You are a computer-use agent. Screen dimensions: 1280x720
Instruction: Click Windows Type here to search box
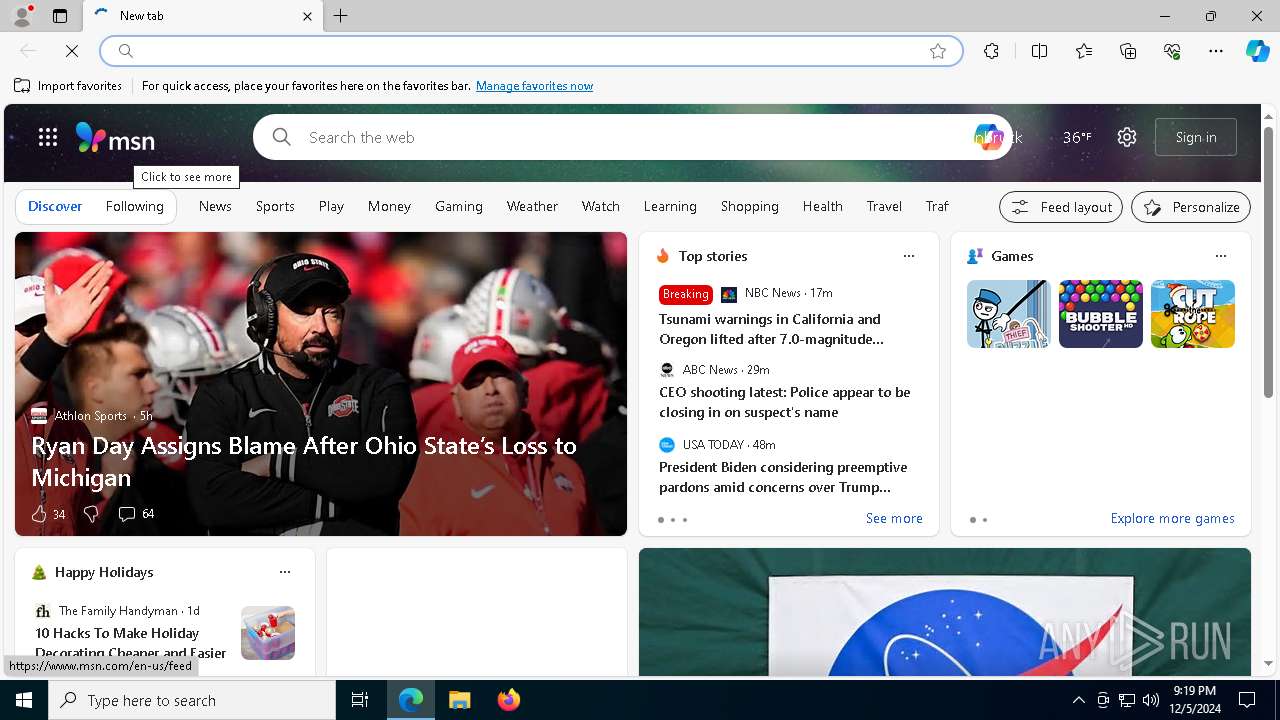pyautogui.click(x=192, y=700)
